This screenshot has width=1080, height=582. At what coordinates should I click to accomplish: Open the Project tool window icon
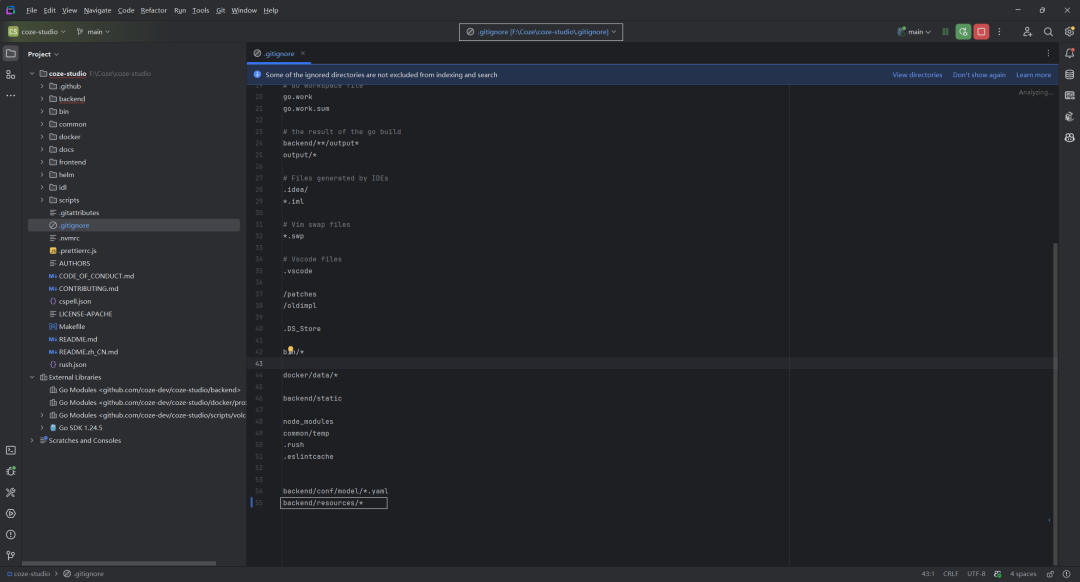10,54
